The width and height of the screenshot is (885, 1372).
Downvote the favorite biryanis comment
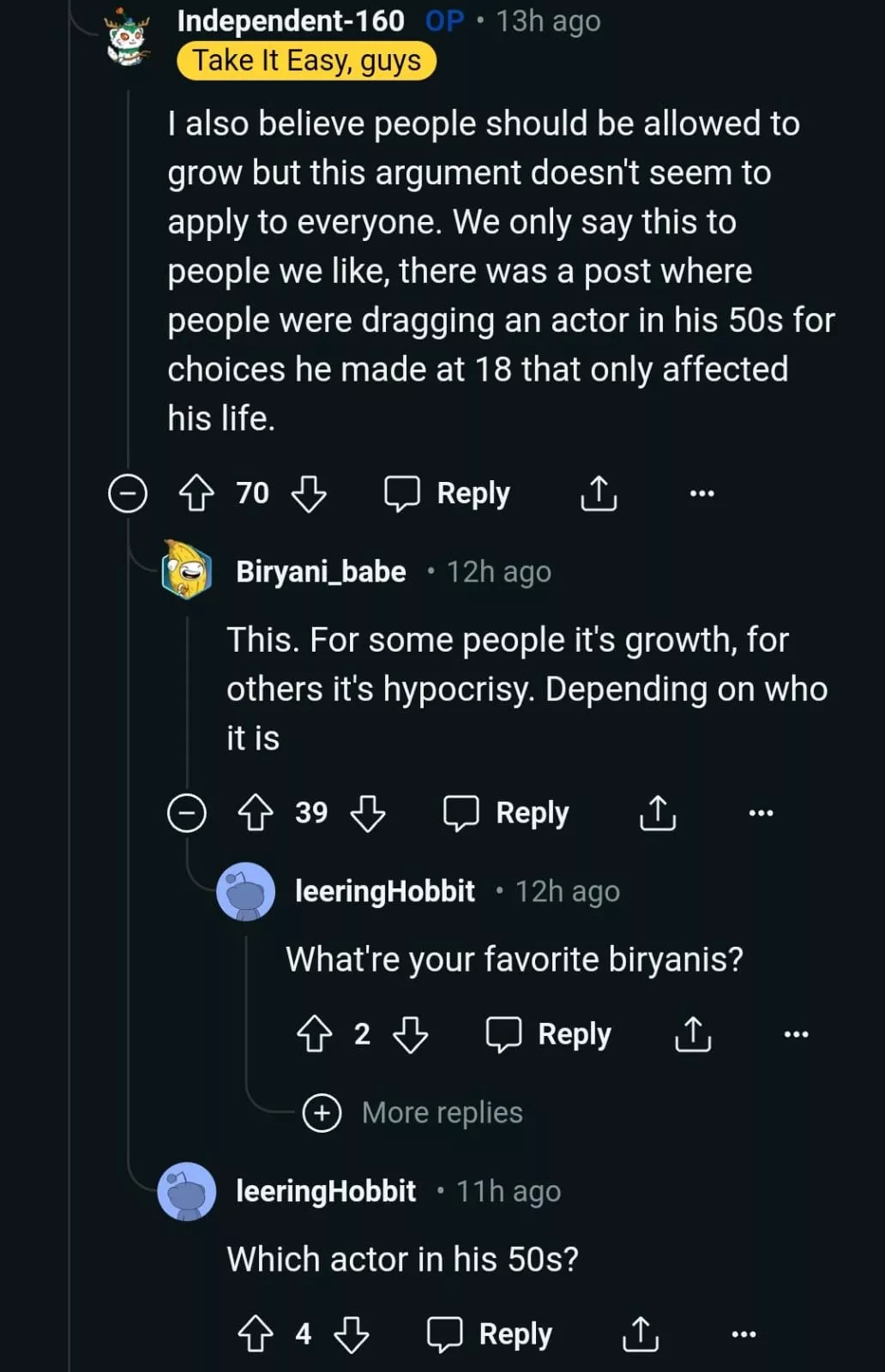(x=410, y=1034)
